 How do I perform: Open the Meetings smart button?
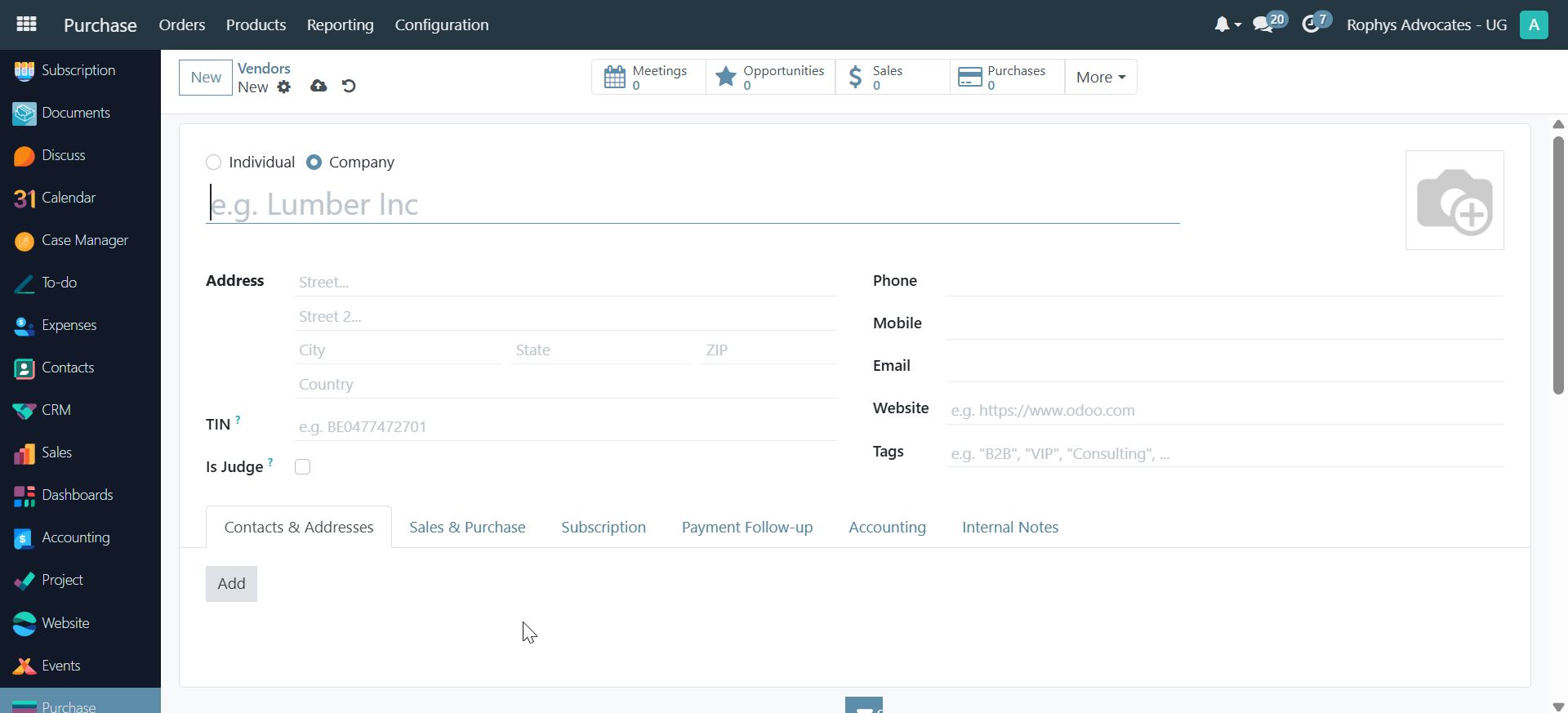(648, 77)
